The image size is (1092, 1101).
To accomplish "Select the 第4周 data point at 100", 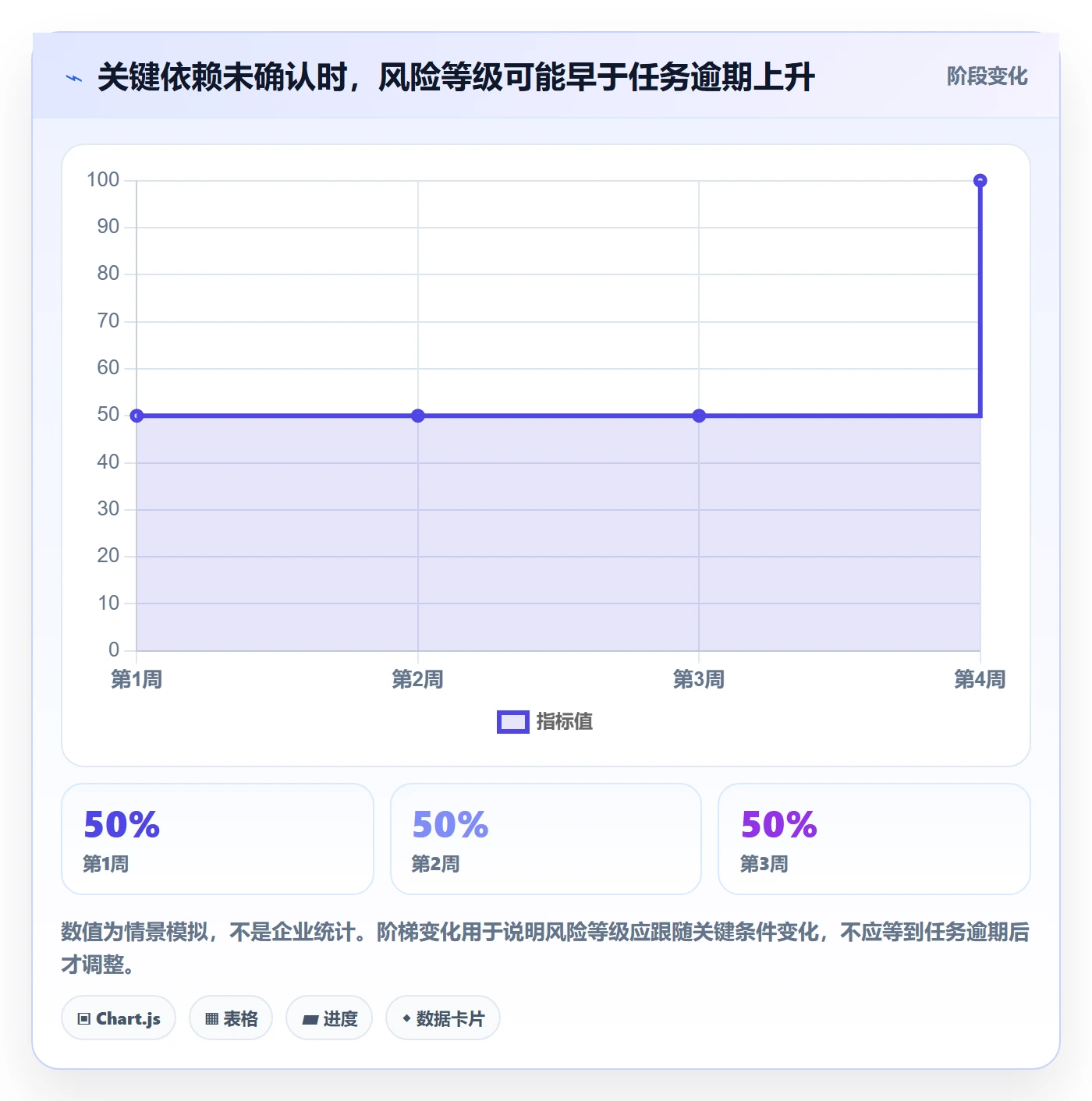I will (980, 181).
